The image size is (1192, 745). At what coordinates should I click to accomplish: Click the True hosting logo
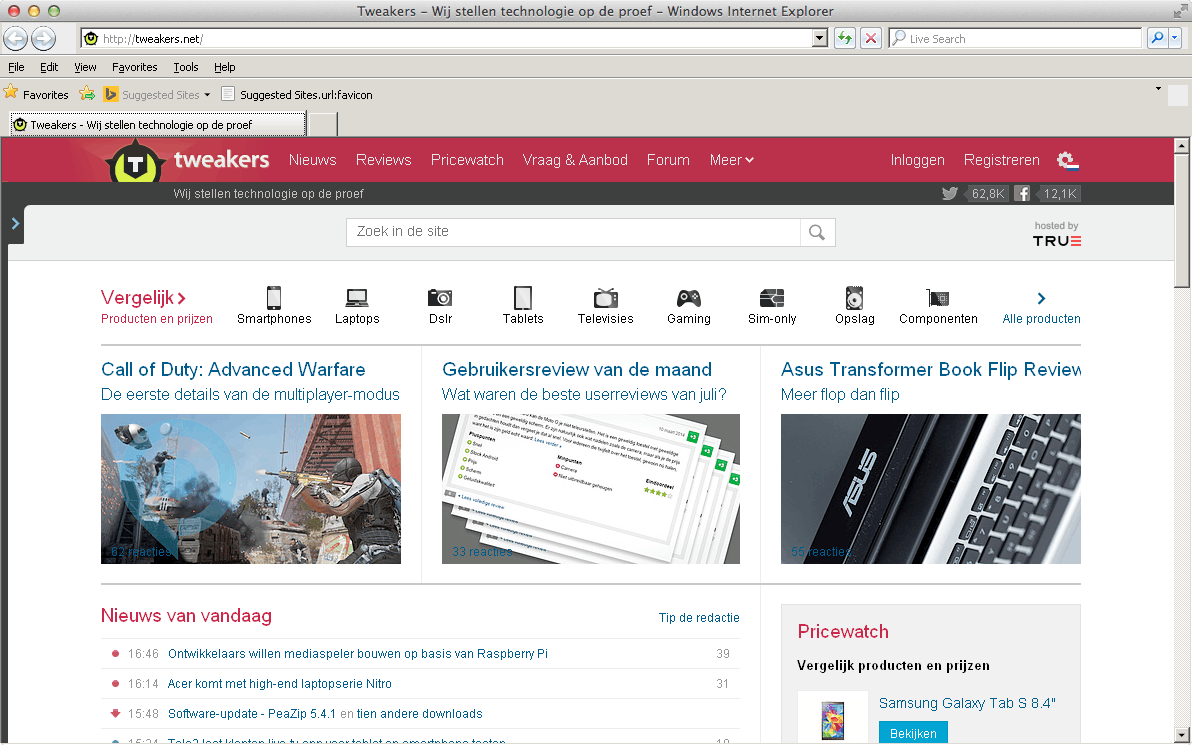[1057, 240]
